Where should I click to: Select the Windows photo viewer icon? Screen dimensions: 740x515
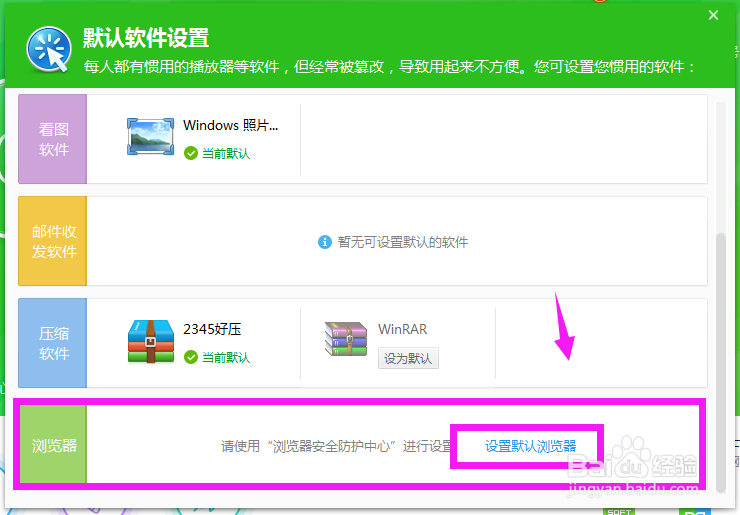151,136
